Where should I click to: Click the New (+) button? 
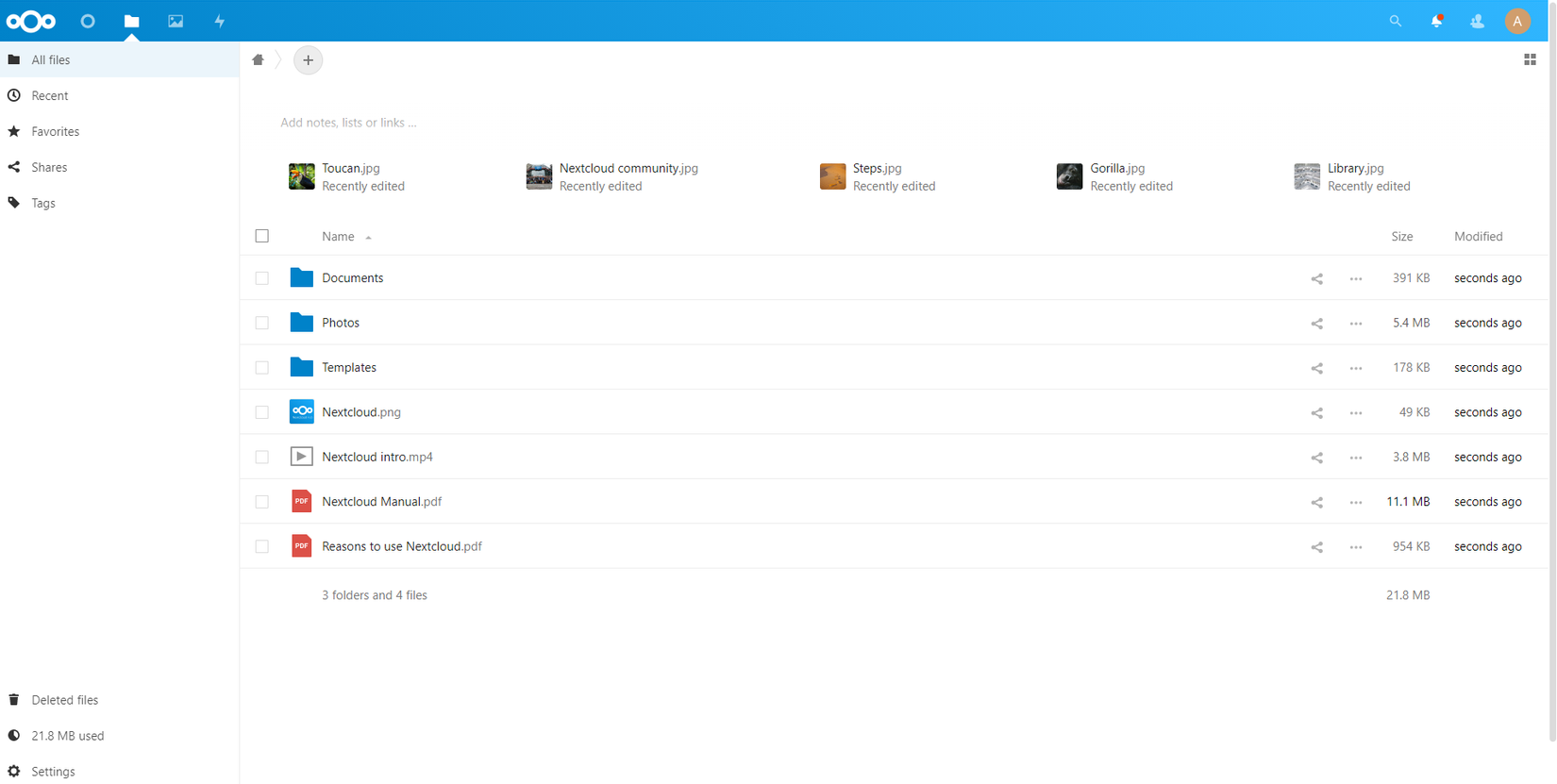308,60
